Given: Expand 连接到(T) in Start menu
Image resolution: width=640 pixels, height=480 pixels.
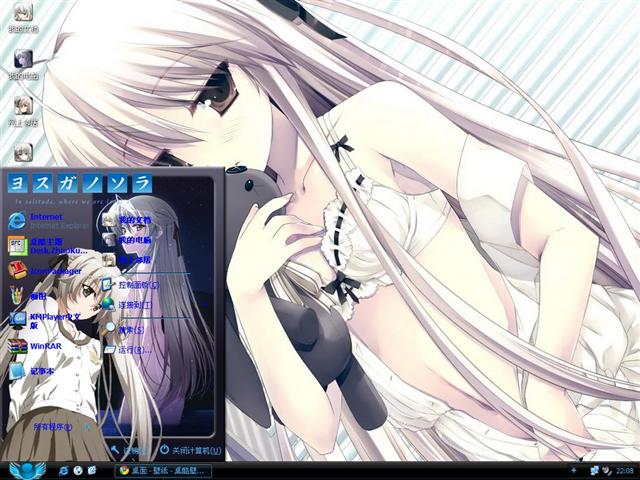Looking at the screenshot, I should click(x=127, y=304).
